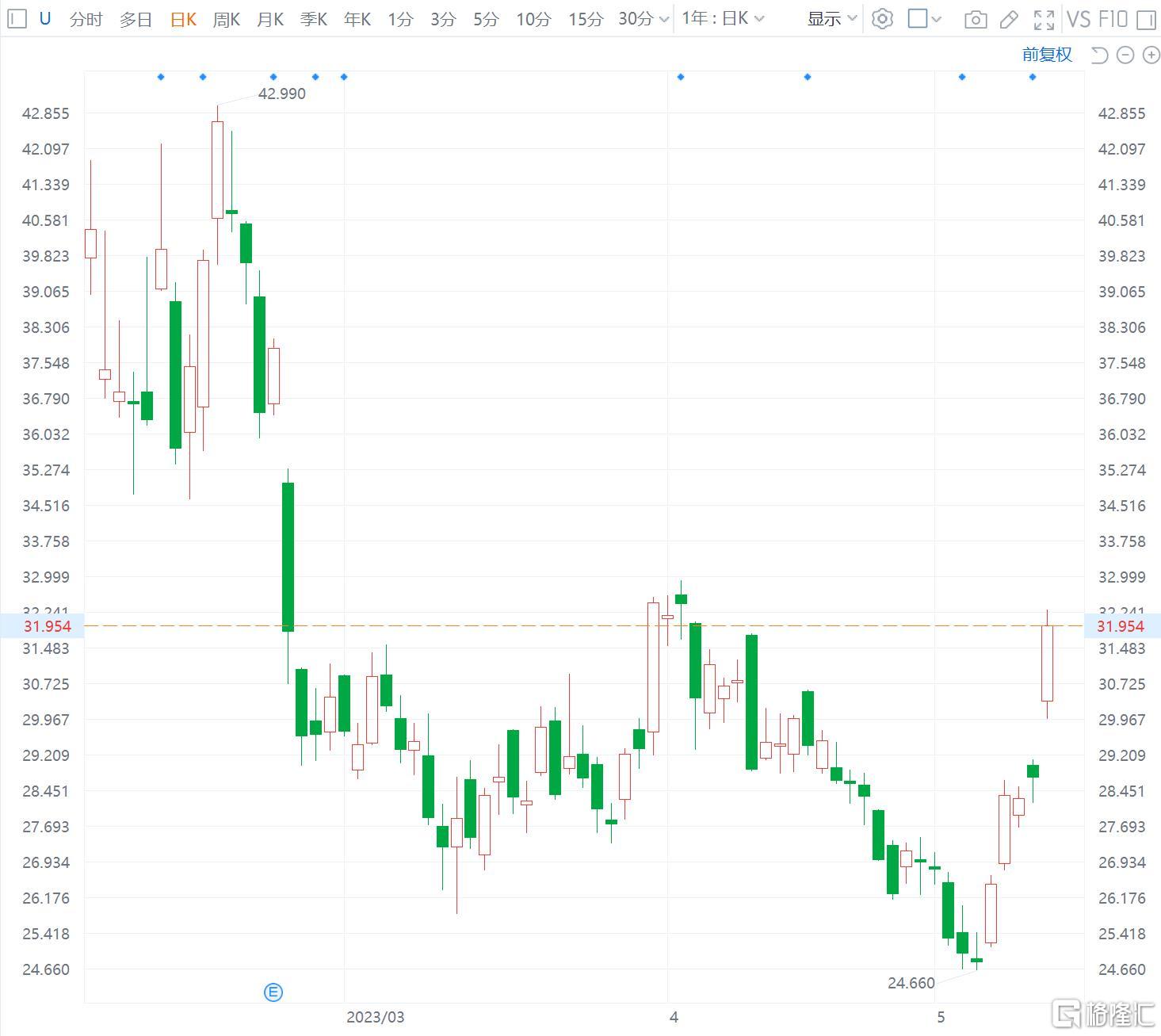
Task: Expand the chart to fullscreen
Action: click(1044, 19)
